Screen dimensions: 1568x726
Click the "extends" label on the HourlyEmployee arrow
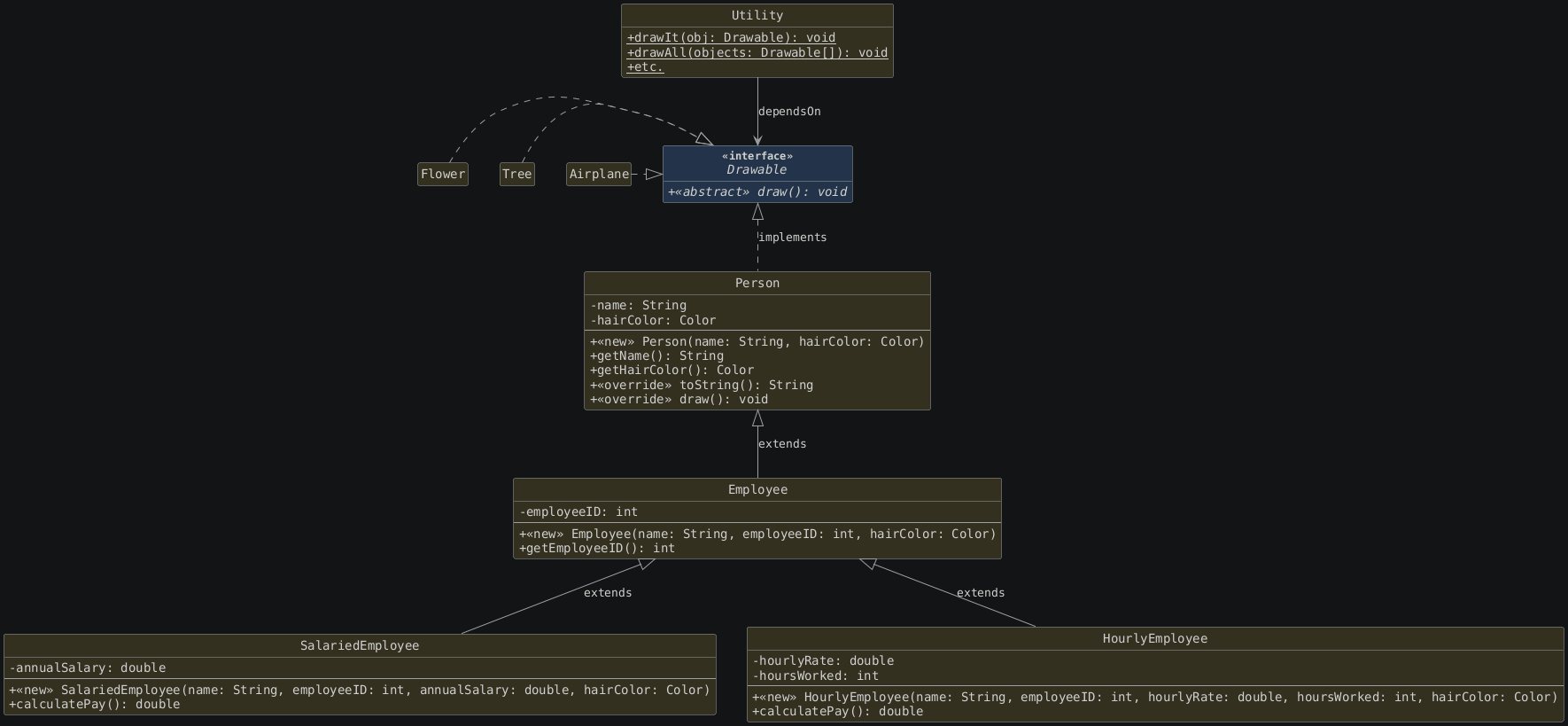point(981,593)
